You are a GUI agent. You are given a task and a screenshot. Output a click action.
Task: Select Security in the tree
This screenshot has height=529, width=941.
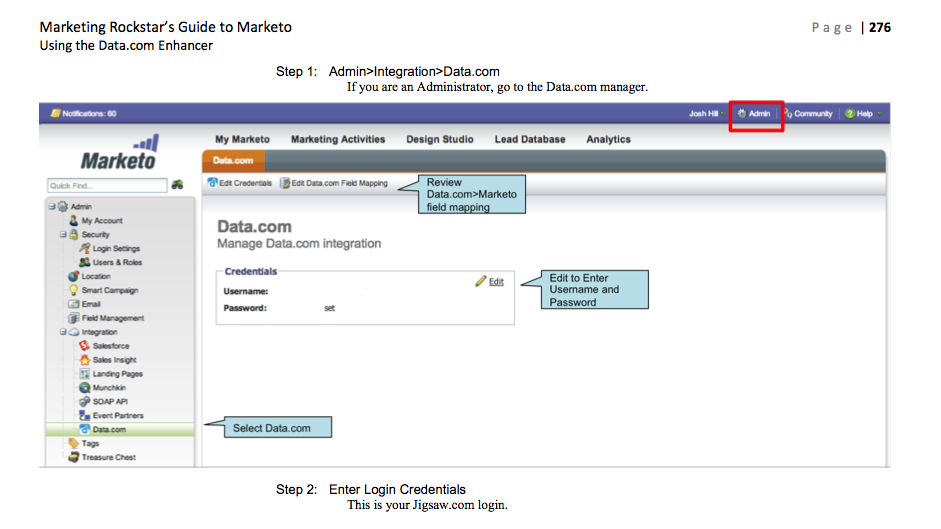(95, 234)
